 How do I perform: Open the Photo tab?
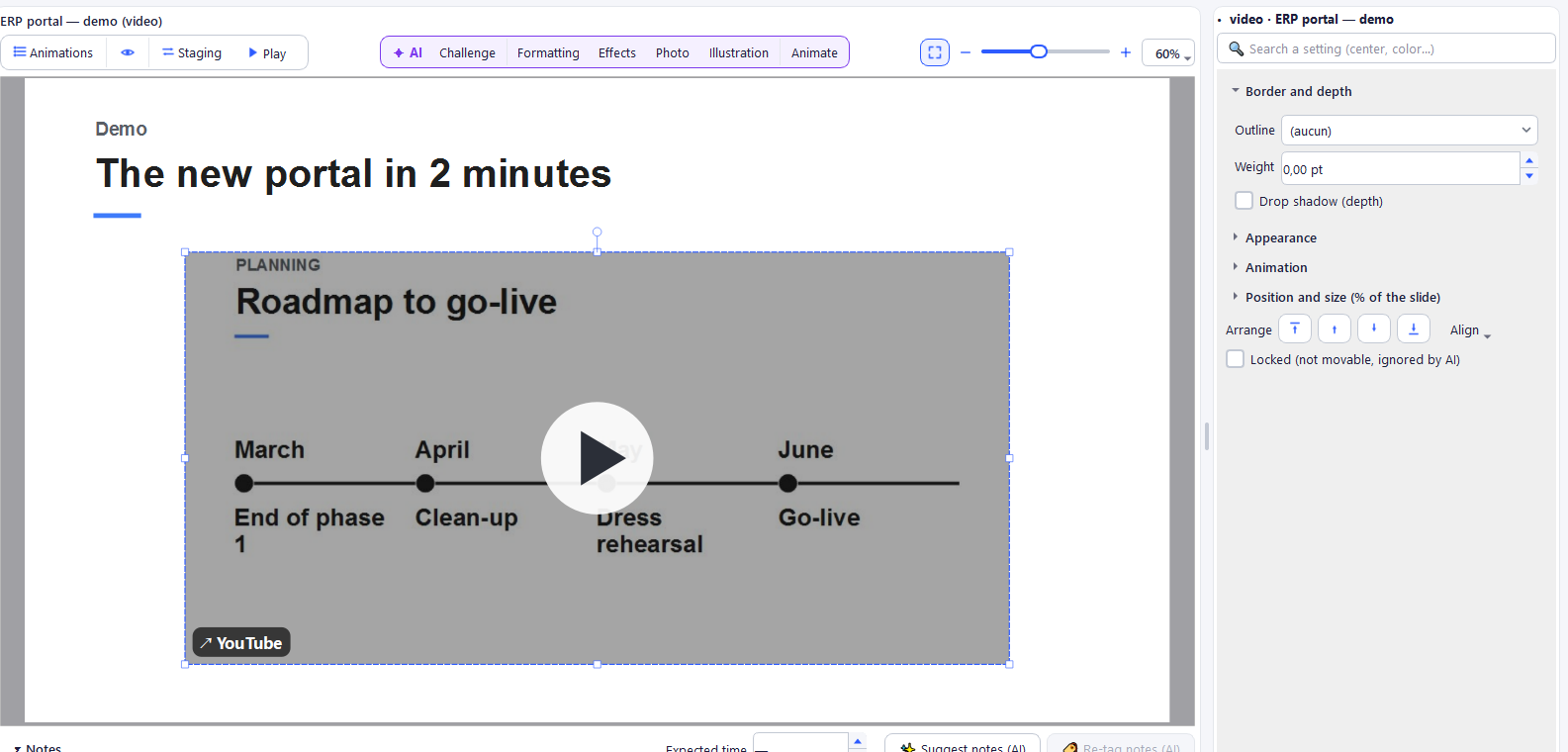[673, 53]
